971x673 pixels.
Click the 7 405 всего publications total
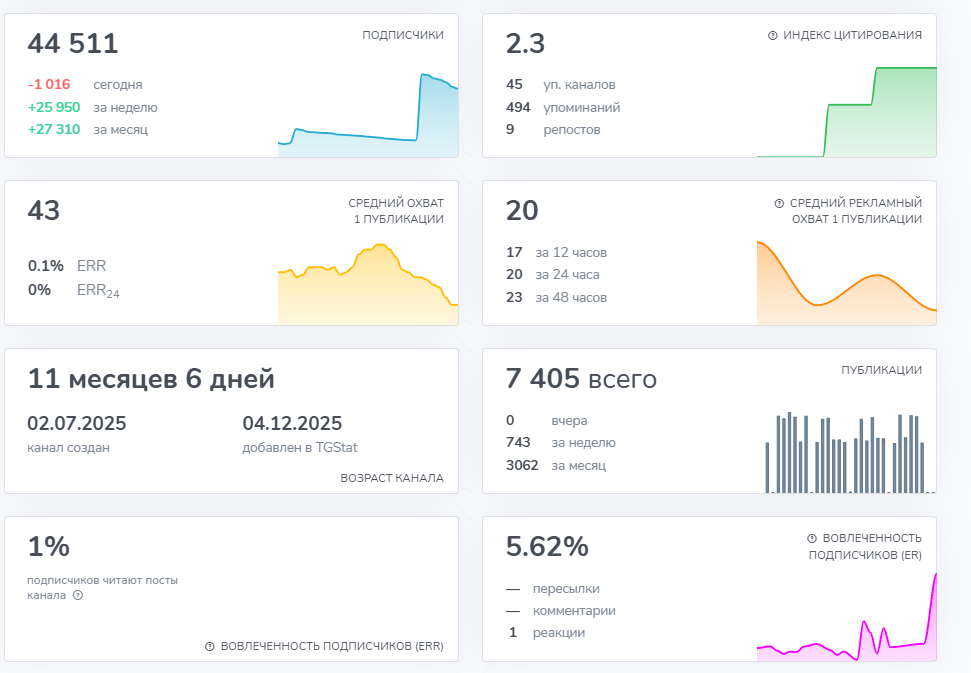pos(581,379)
